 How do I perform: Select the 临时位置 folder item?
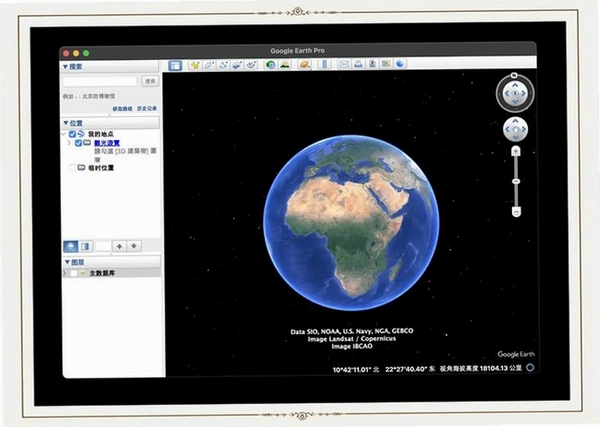(x=101, y=168)
